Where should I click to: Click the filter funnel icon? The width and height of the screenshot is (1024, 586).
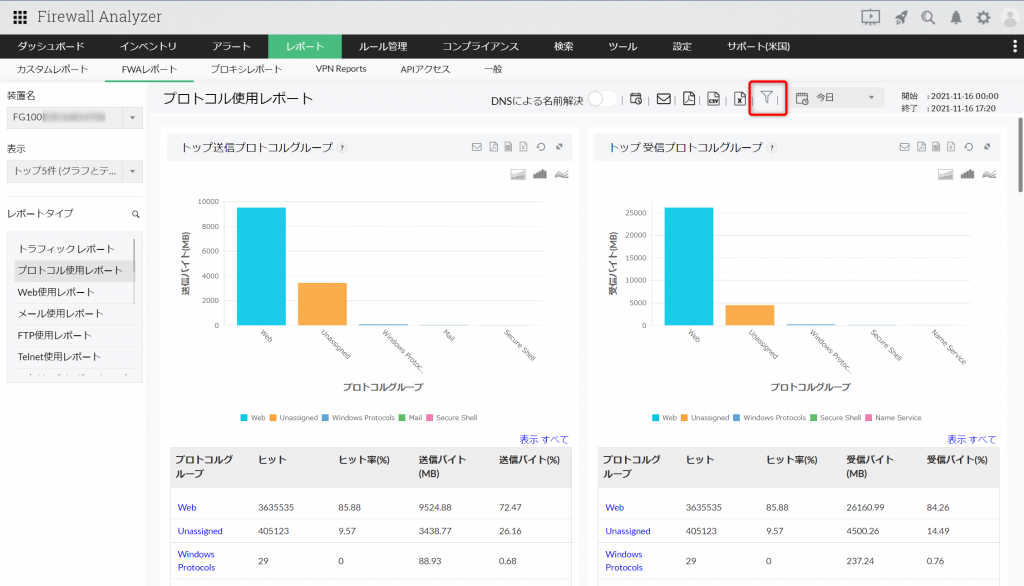[766, 98]
